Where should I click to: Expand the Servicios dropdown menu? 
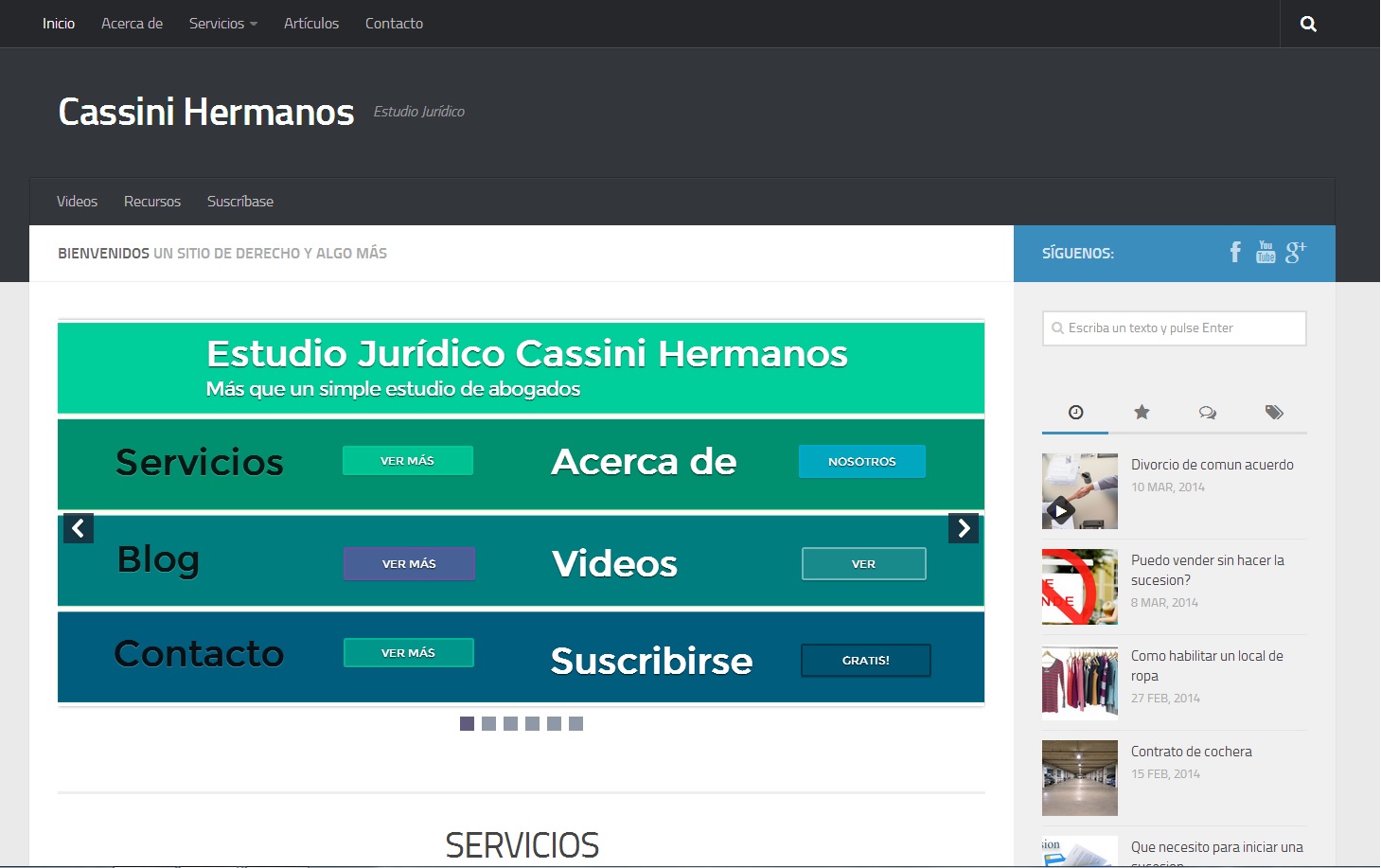(223, 24)
